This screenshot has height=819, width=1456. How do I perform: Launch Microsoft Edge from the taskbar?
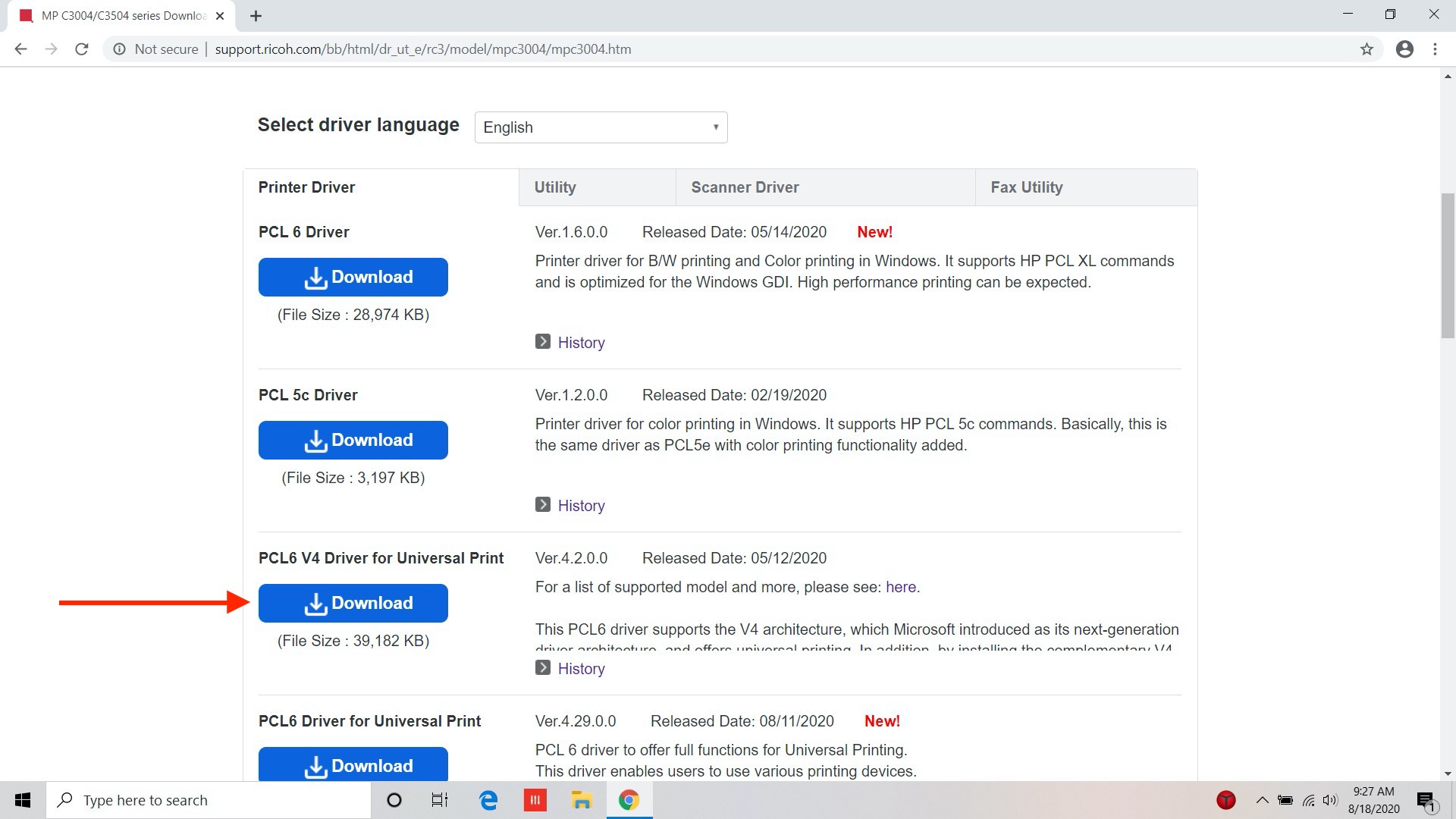pyautogui.click(x=488, y=800)
